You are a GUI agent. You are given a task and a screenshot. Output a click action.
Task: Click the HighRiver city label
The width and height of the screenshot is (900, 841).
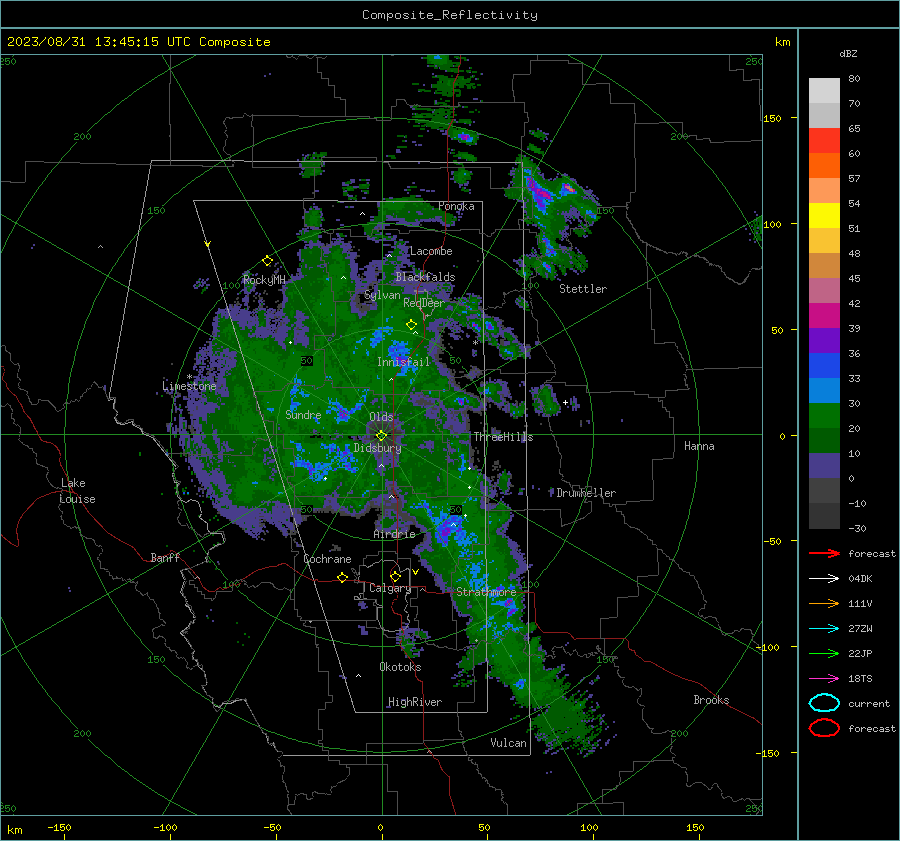tap(415, 702)
